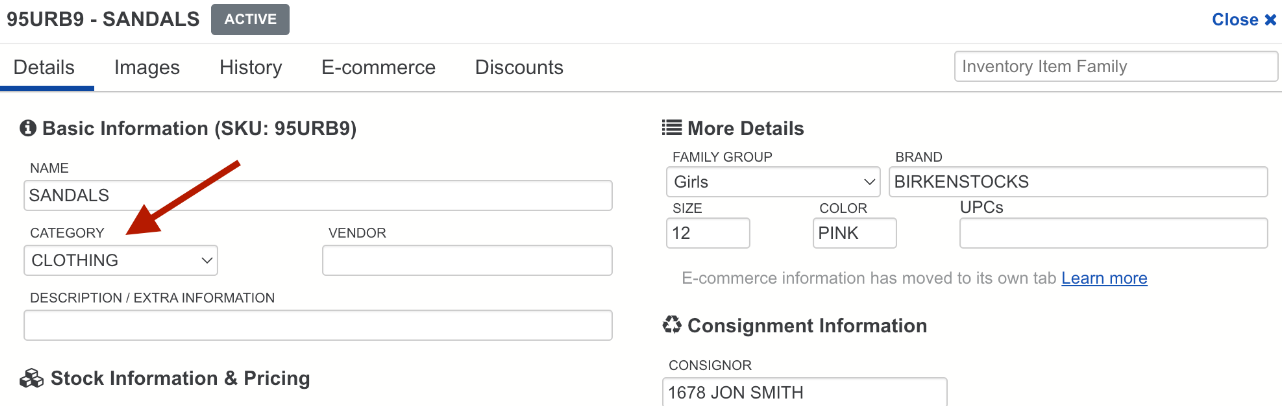Open the CATEGORY dropdown showing CLOTHING

coord(121,260)
